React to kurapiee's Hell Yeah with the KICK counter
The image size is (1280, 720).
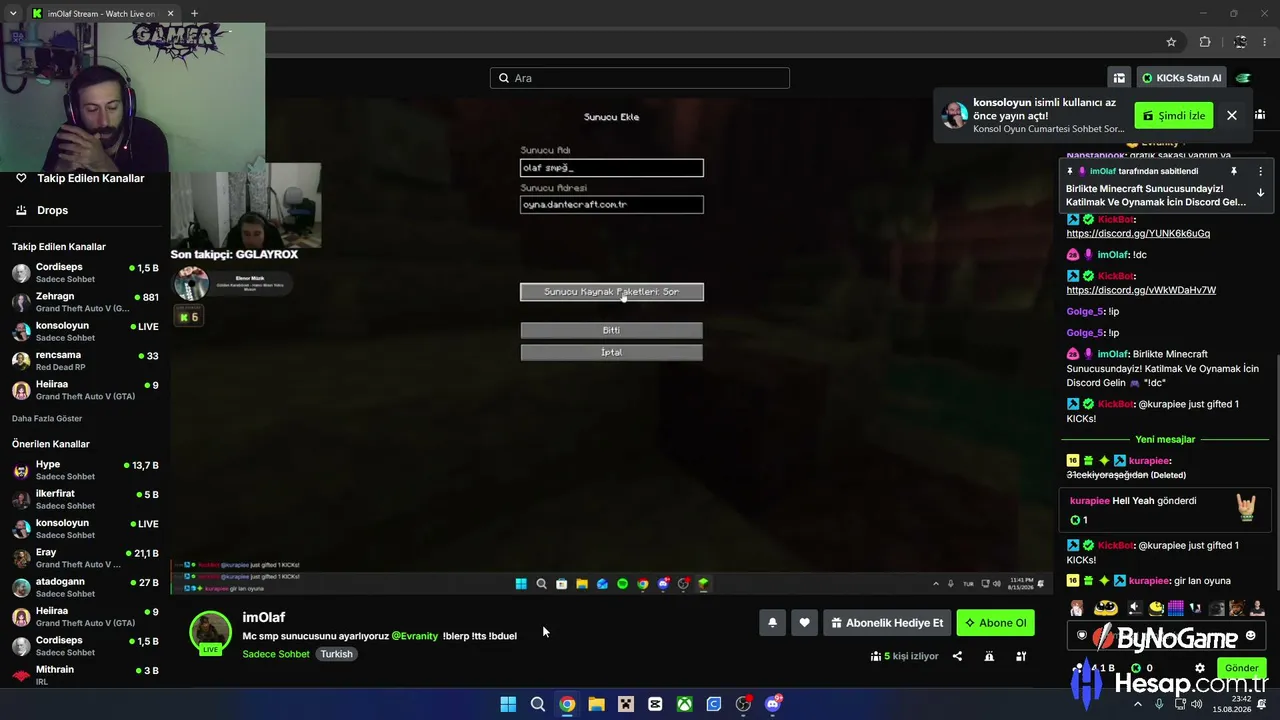(x=1079, y=520)
